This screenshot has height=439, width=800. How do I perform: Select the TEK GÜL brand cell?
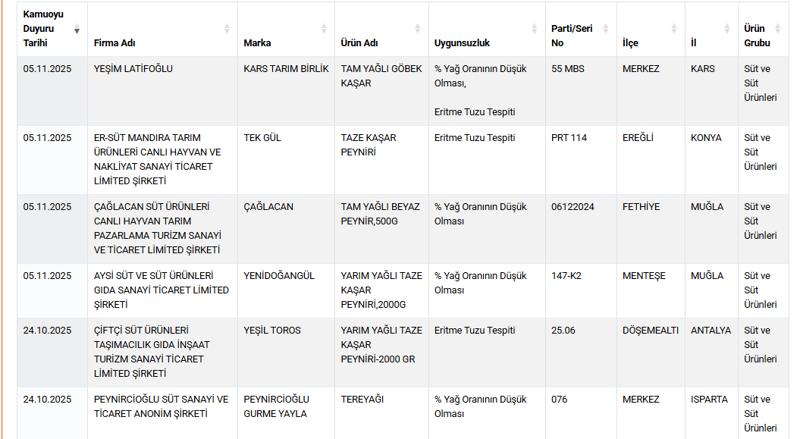263,138
